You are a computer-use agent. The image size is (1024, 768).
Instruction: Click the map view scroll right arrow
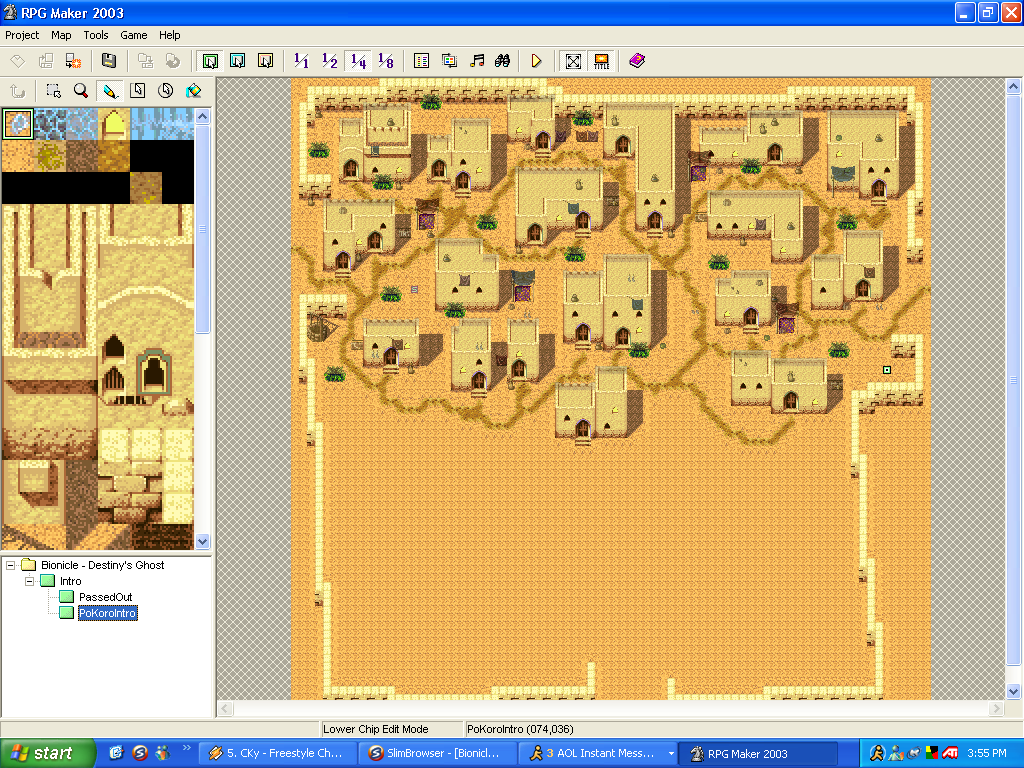click(996, 709)
